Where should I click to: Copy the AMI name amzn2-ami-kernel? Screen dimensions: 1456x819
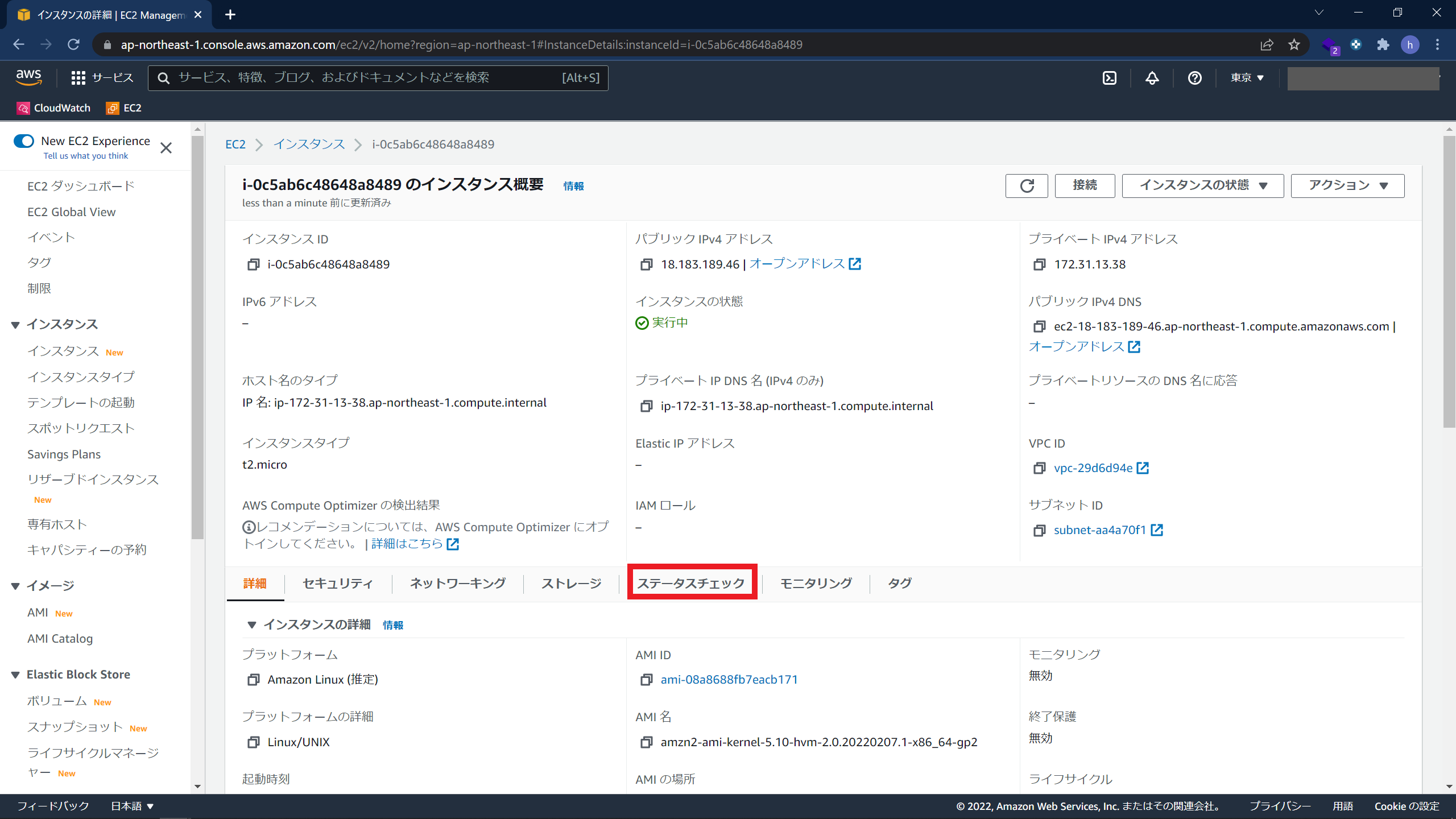click(x=647, y=742)
